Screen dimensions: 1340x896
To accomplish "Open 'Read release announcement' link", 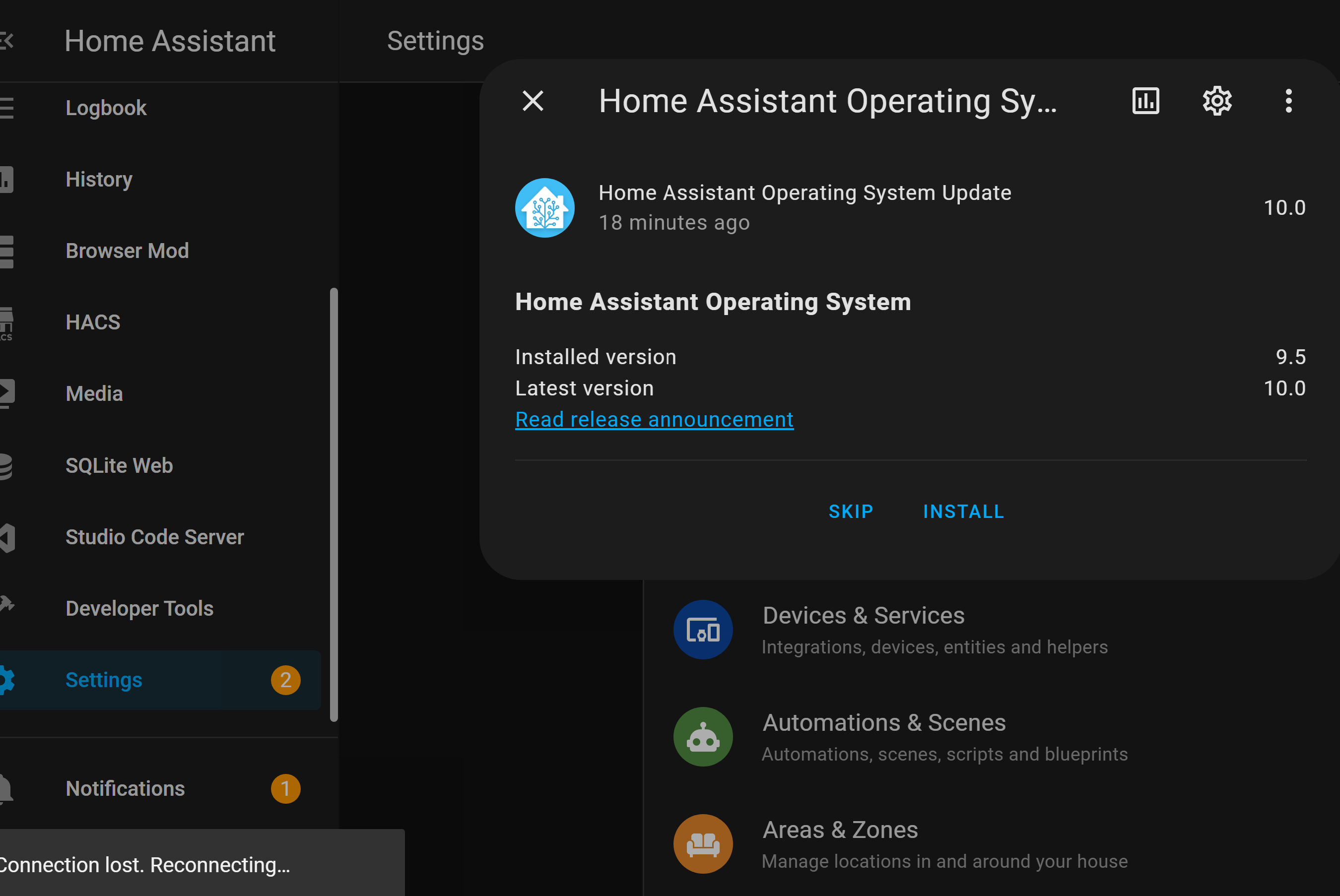I will 654,419.
